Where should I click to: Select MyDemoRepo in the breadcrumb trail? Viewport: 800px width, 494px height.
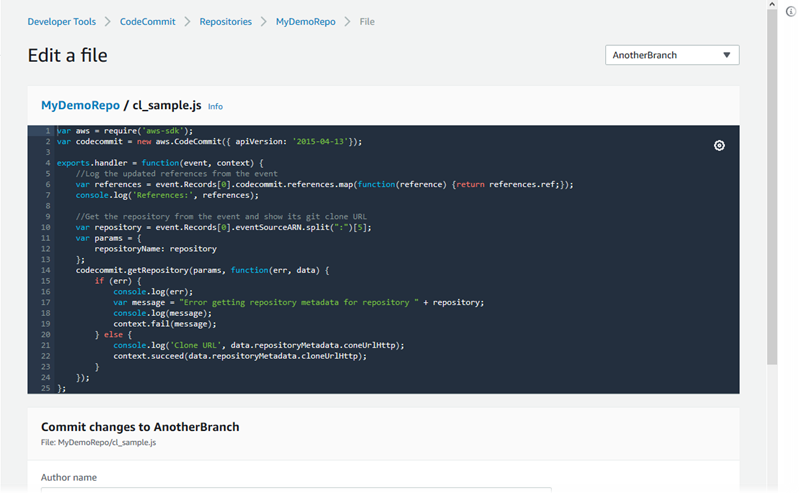(x=305, y=21)
